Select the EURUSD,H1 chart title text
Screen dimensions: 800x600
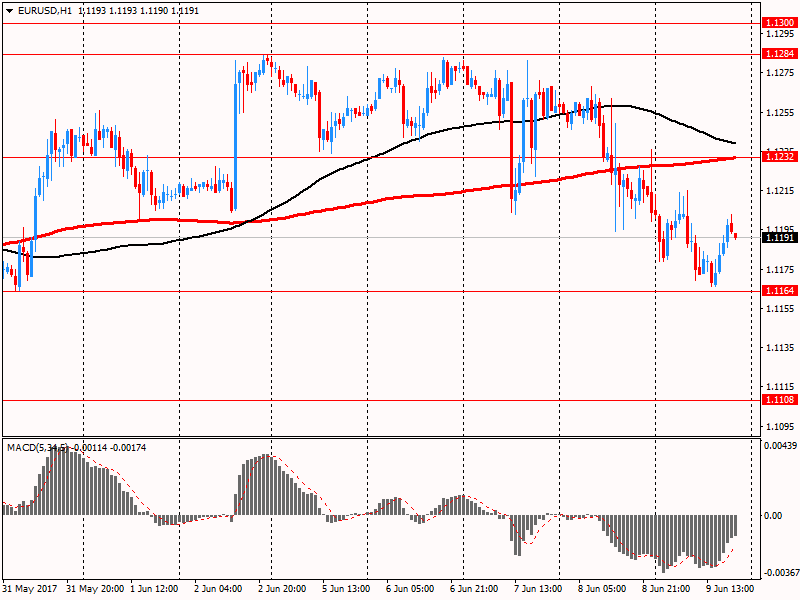coord(44,11)
